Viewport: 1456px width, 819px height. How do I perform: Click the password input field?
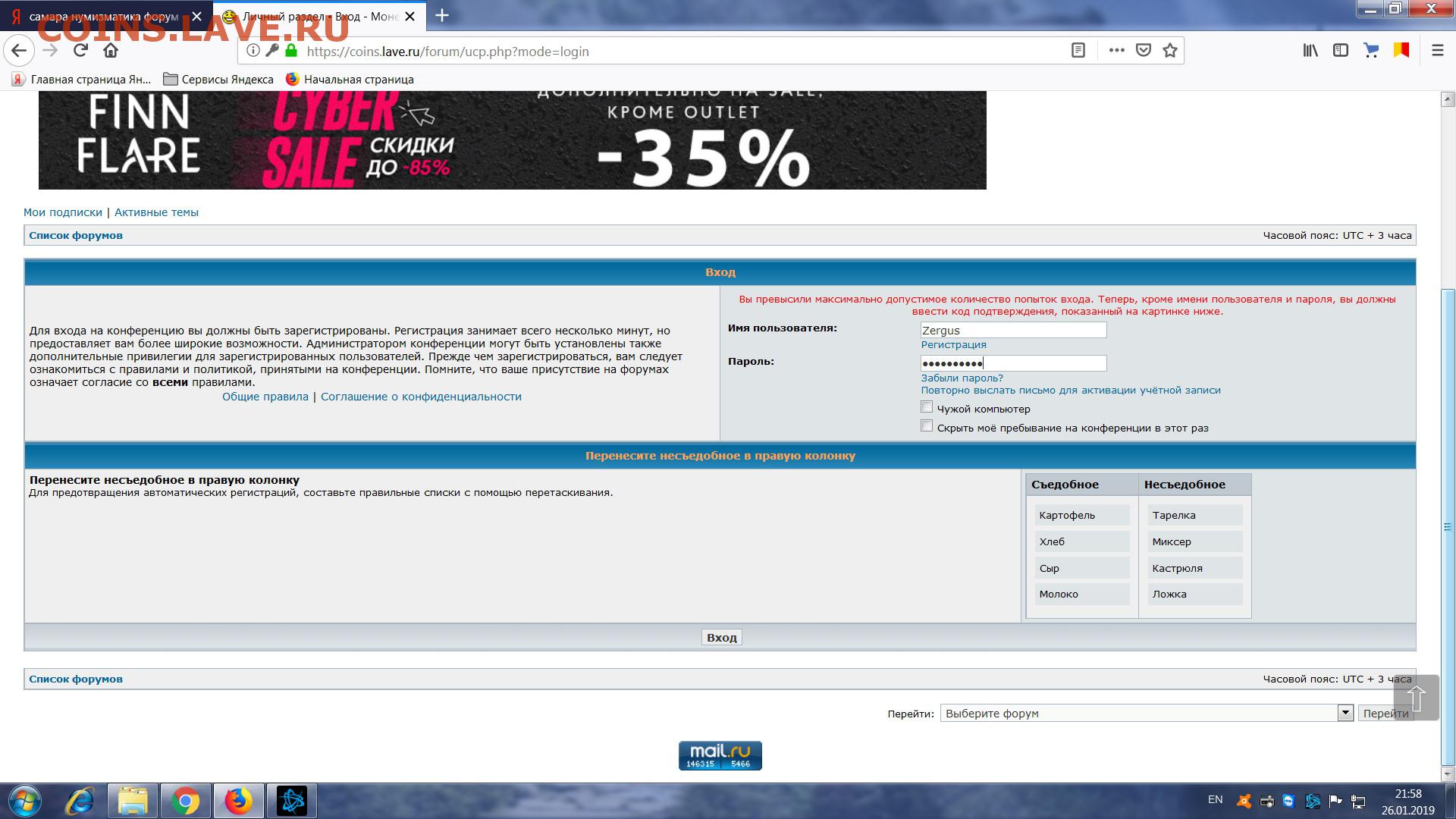pyautogui.click(x=1014, y=363)
